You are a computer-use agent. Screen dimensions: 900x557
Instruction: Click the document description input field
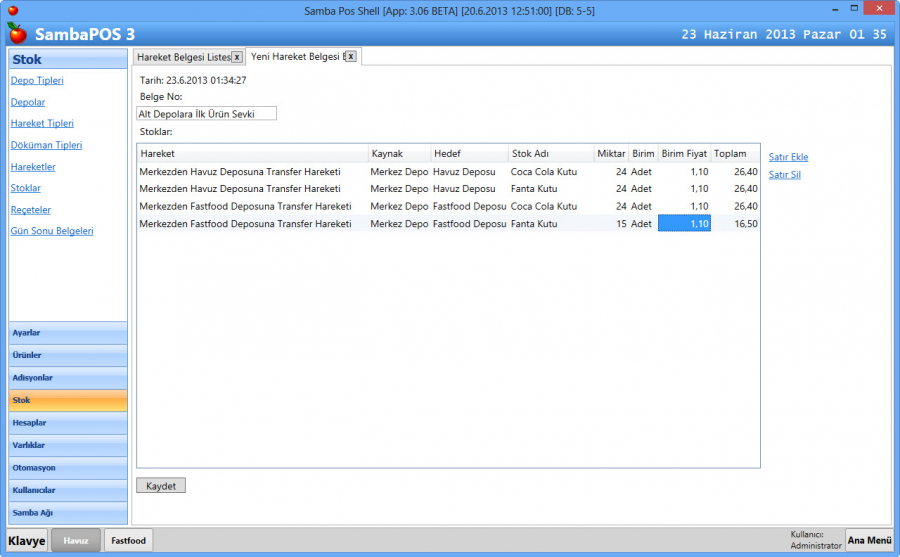tap(206, 114)
